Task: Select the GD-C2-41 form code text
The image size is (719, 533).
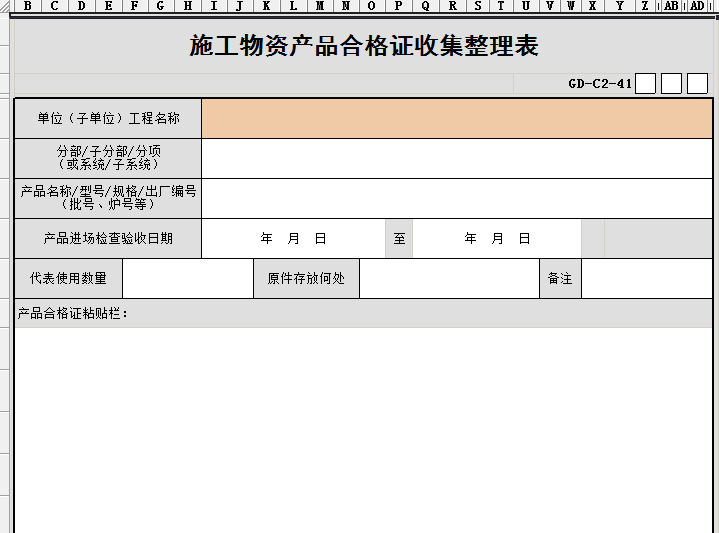Action: coord(600,84)
